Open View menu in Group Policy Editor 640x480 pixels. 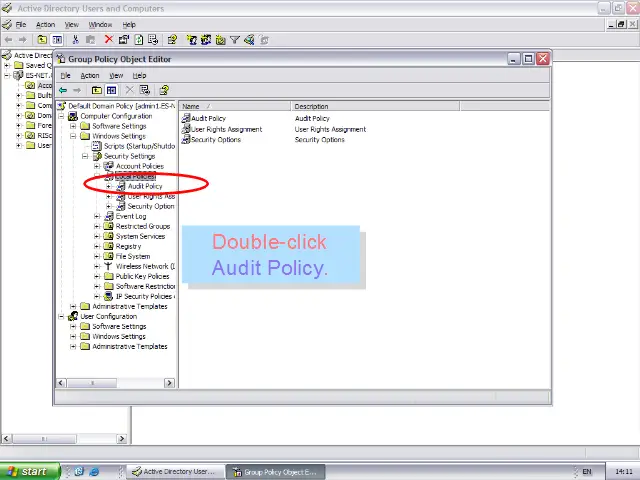click(116, 76)
